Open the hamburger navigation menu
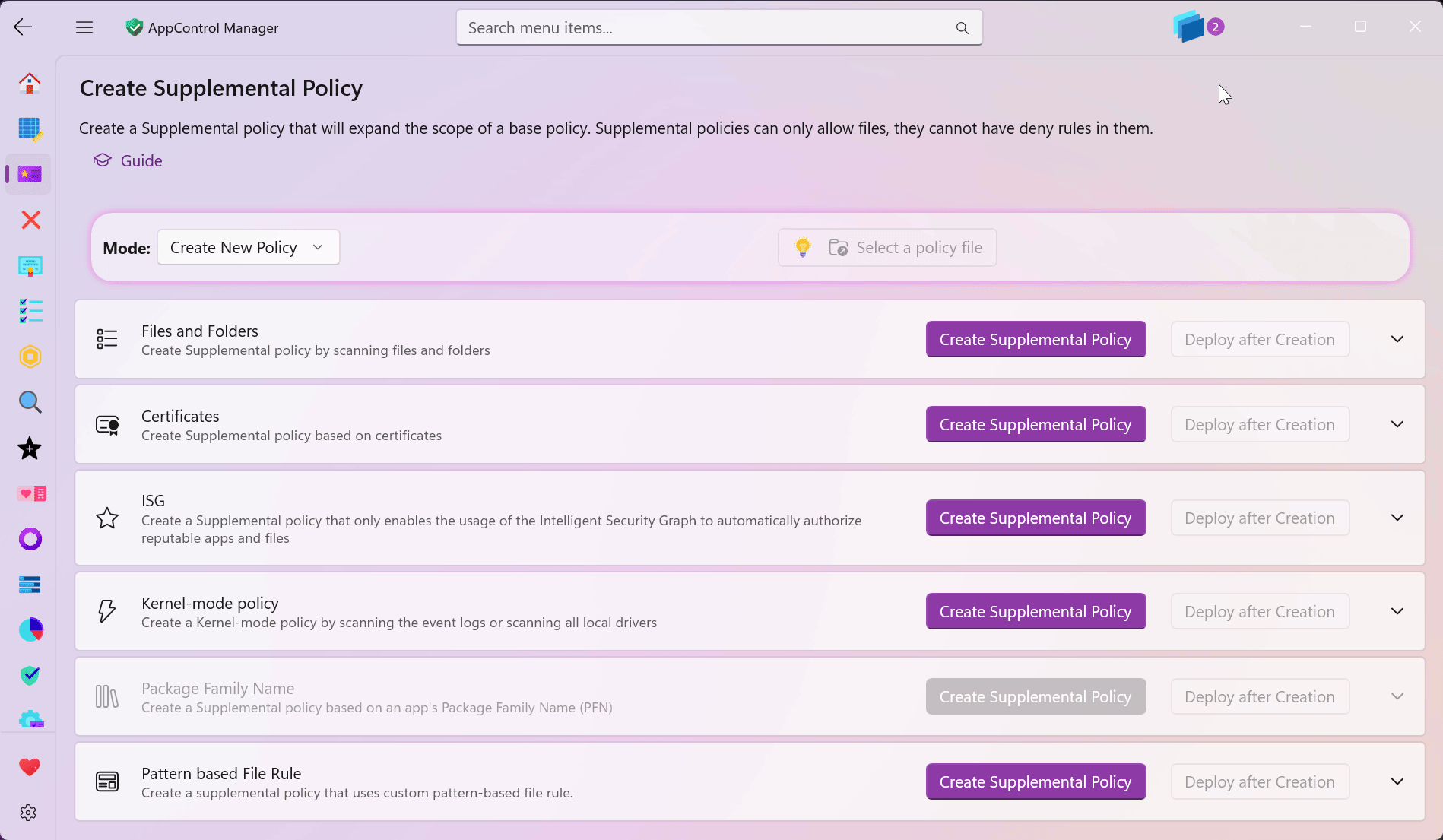Screen dimensions: 1443x840 pyautogui.click(x=84, y=27)
